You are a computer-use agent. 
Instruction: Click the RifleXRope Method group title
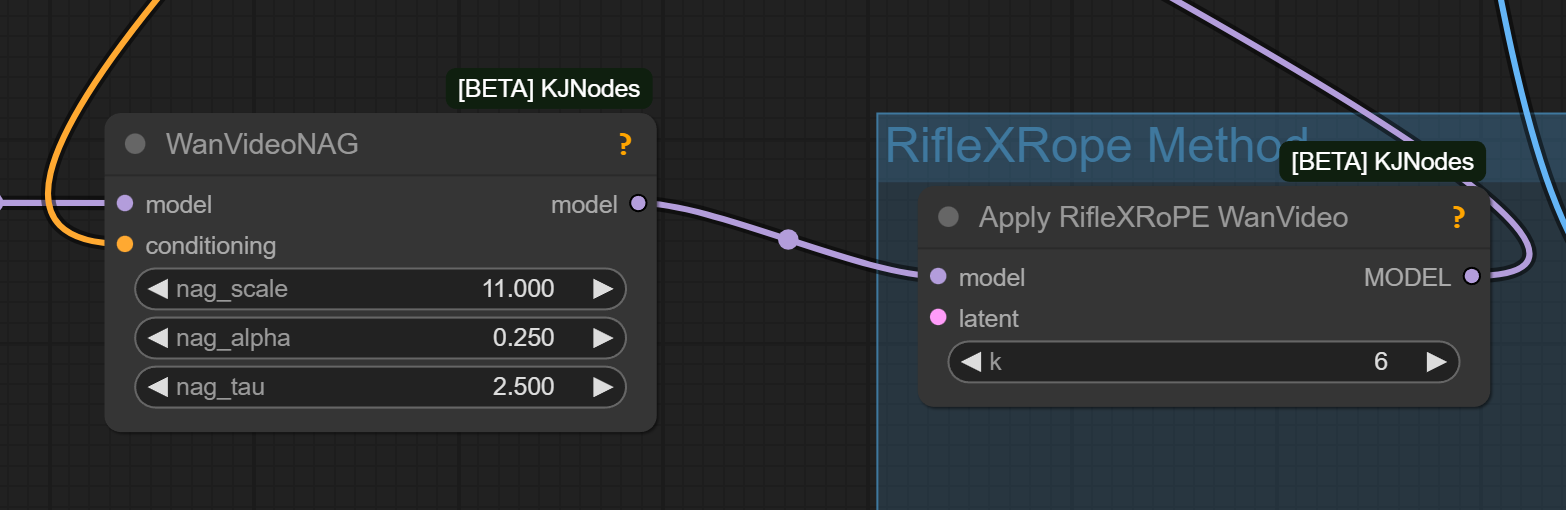(x=1097, y=146)
